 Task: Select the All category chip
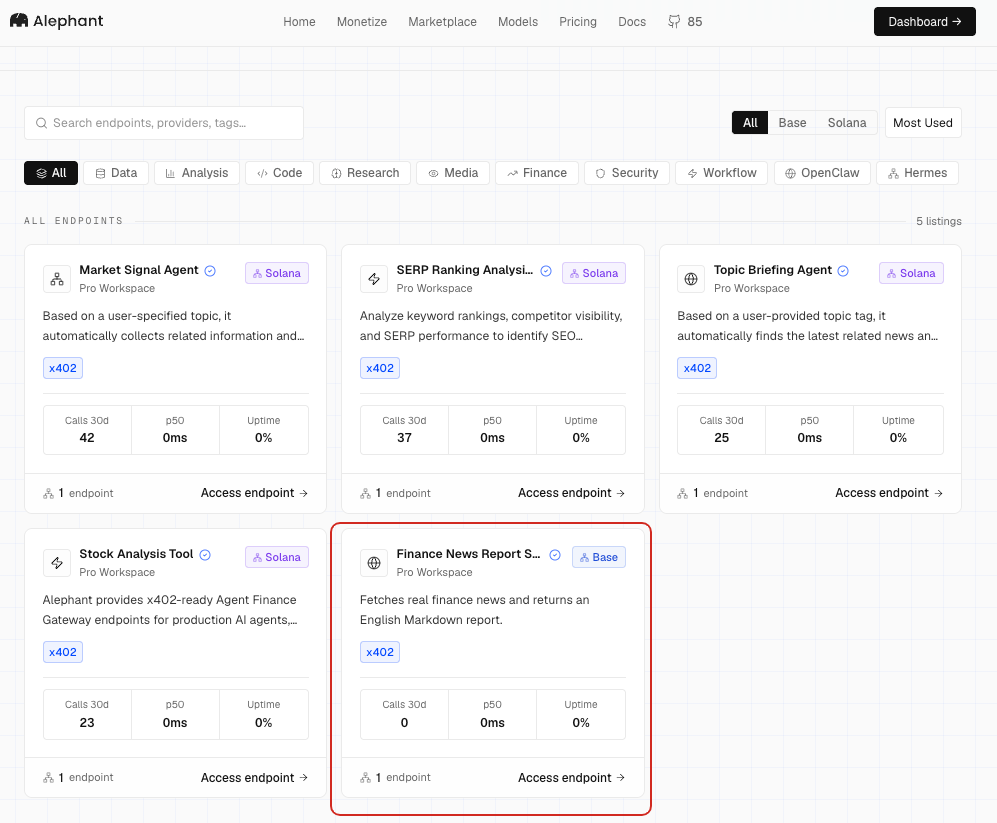(51, 173)
